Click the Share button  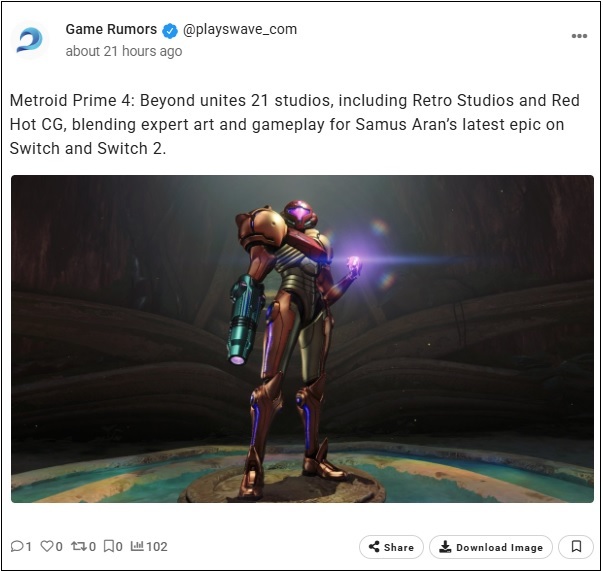click(391, 547)
